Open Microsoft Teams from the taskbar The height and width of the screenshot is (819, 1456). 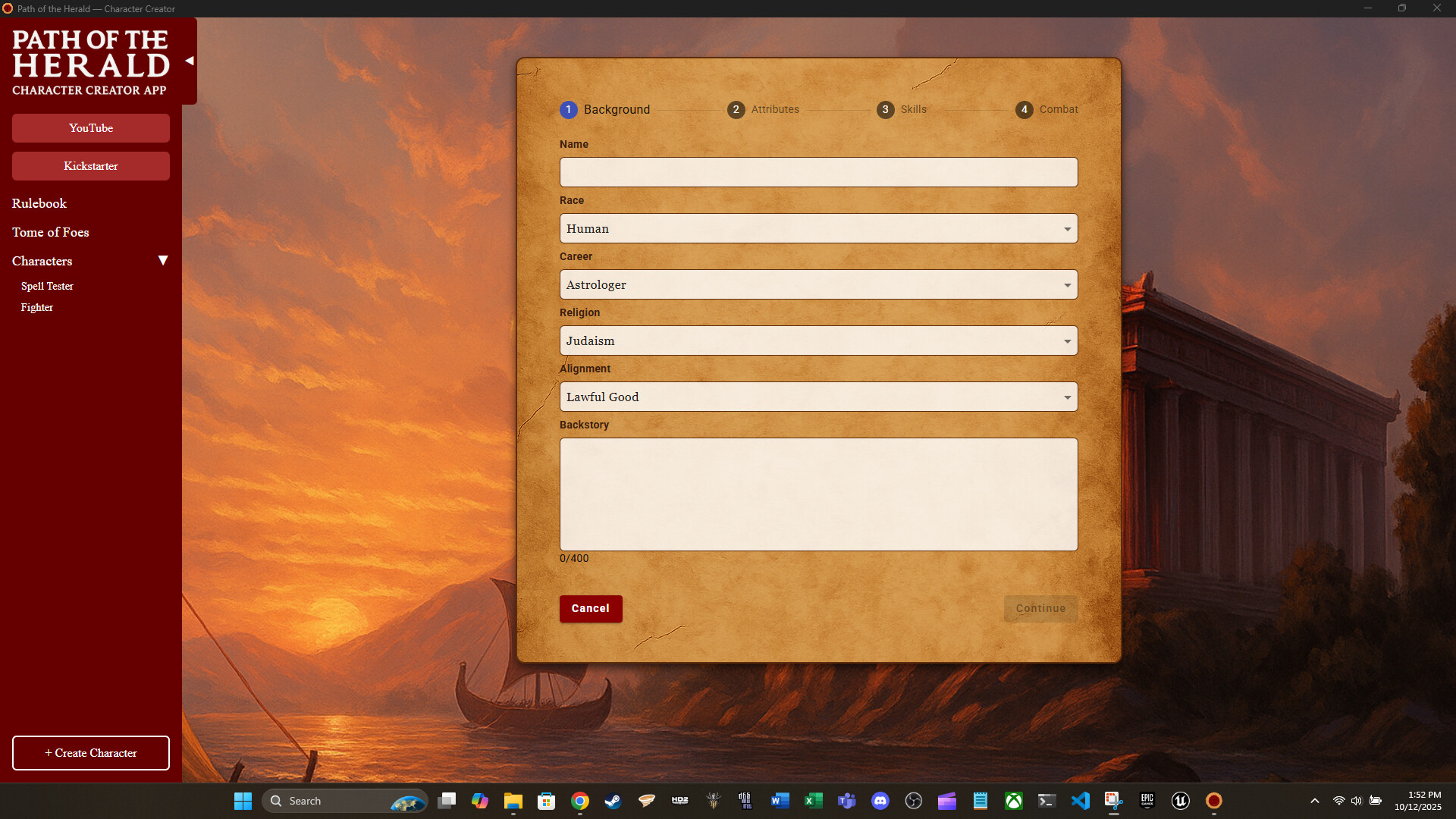[847, 801]
